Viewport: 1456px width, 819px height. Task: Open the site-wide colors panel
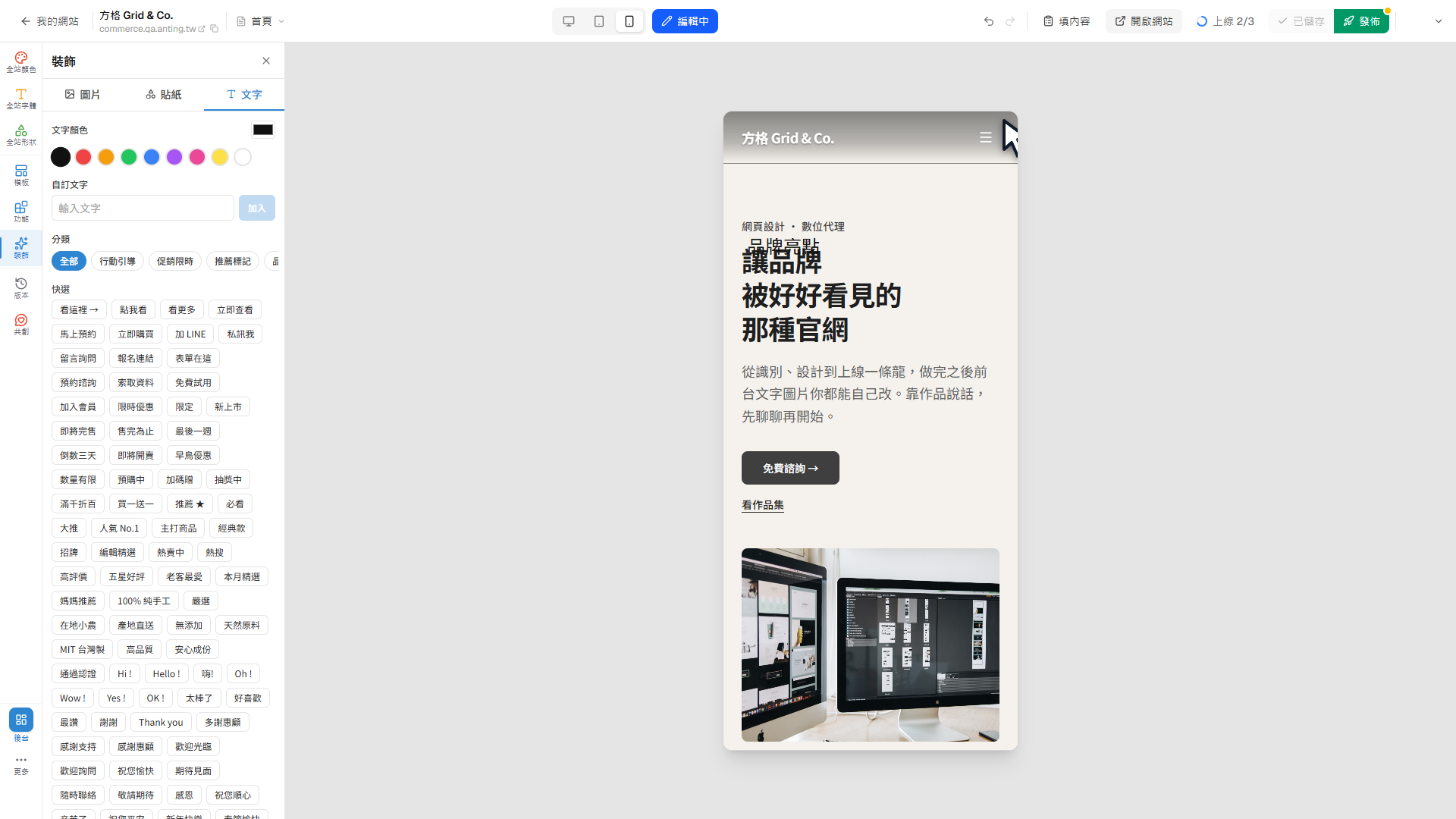point(21,62)
